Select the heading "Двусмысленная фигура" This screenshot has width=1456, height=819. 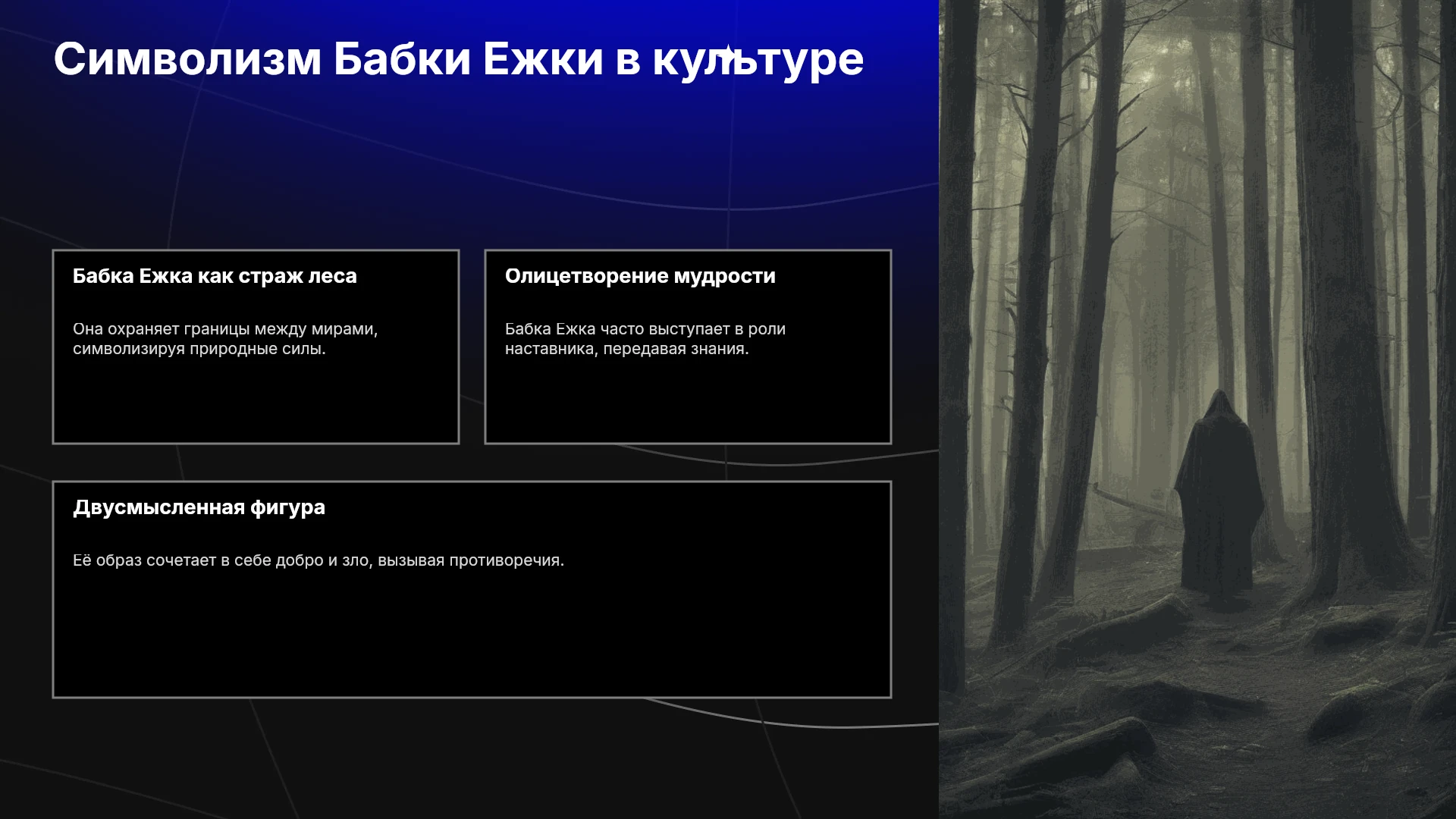pos(199,507)
